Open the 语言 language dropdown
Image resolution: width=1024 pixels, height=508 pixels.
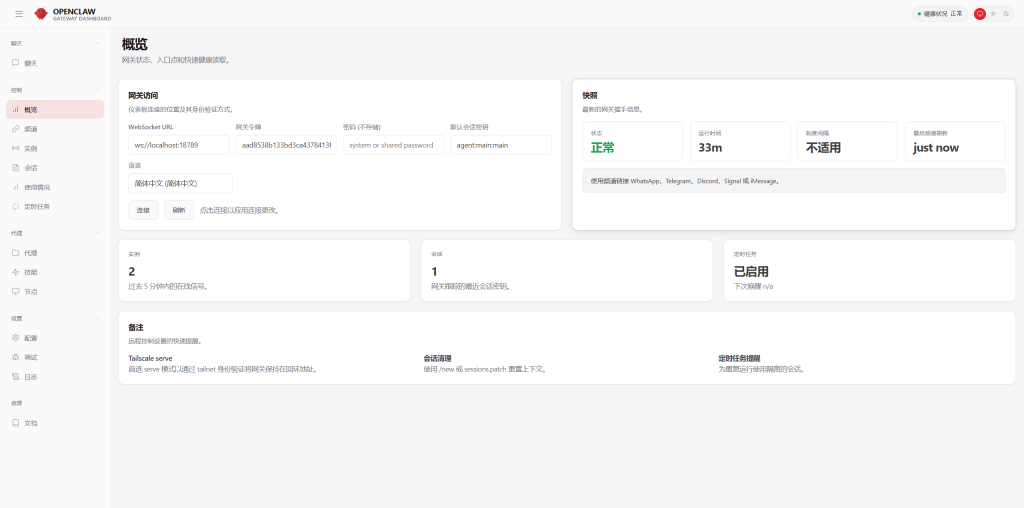[180, 183]
